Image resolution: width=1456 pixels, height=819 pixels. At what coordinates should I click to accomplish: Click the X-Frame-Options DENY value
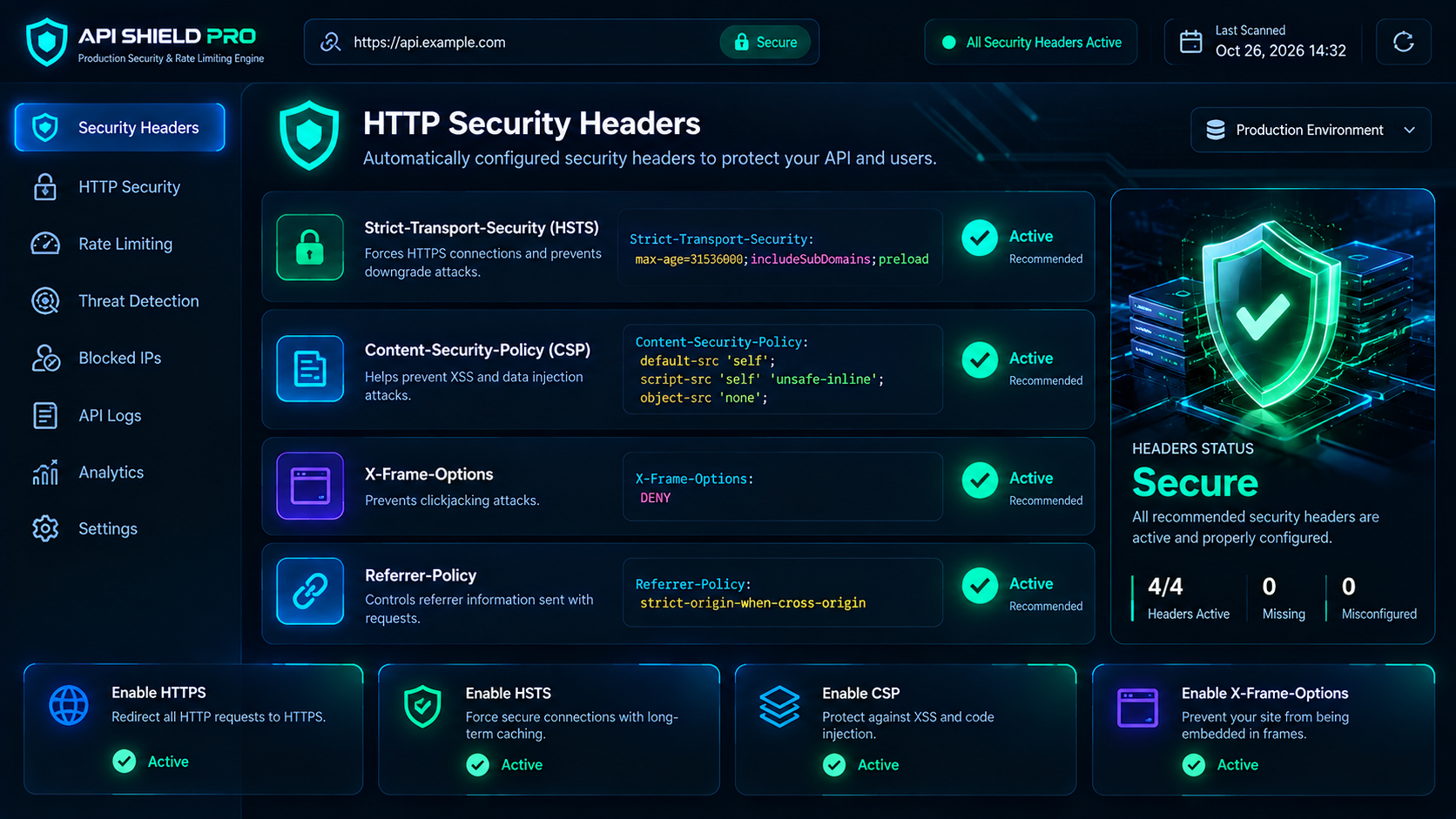pyautogui.click(x=656, y=498)
